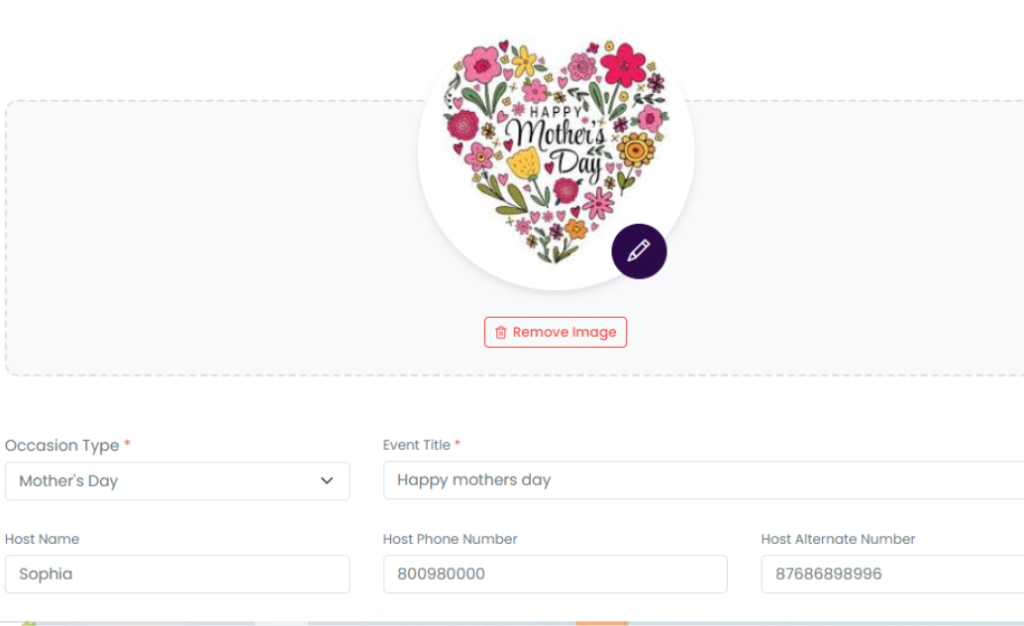
Task: Click the Occasion Type label
Action: 62,446
